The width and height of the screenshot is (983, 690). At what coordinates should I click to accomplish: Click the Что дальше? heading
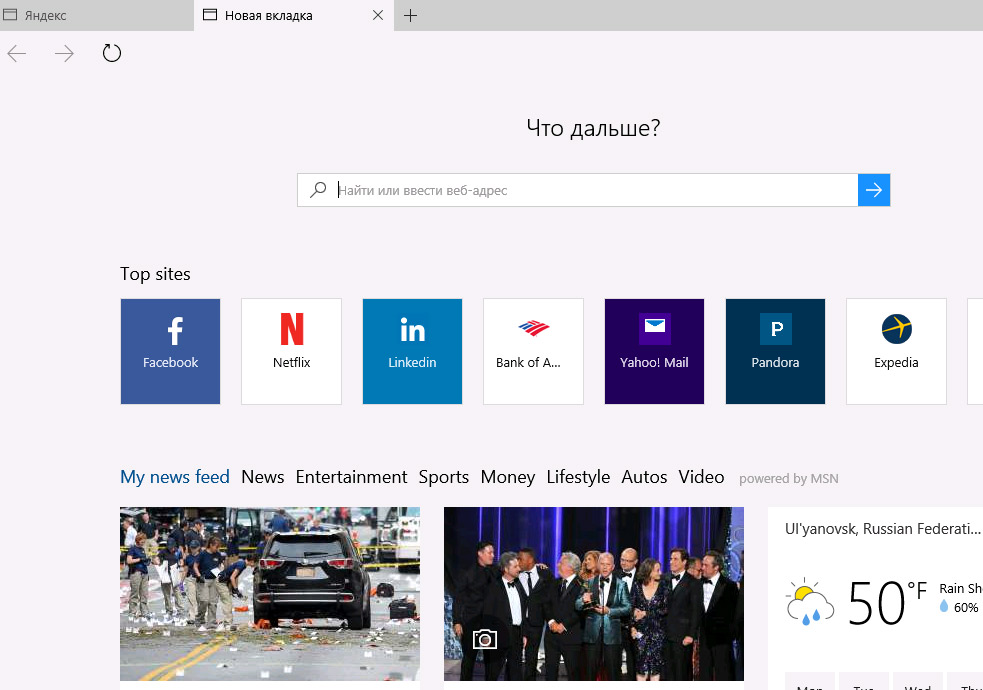point(593,128)
